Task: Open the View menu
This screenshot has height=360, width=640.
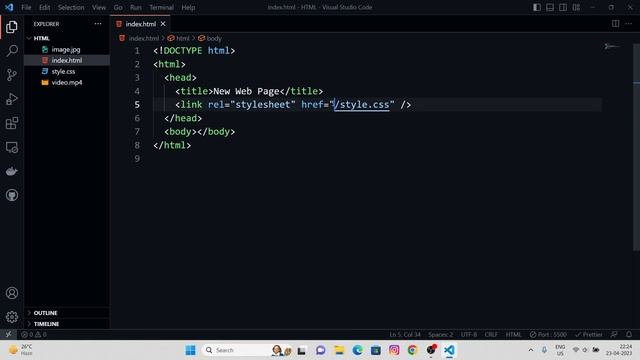Action: pyautogui.click(x=99, y=7)
